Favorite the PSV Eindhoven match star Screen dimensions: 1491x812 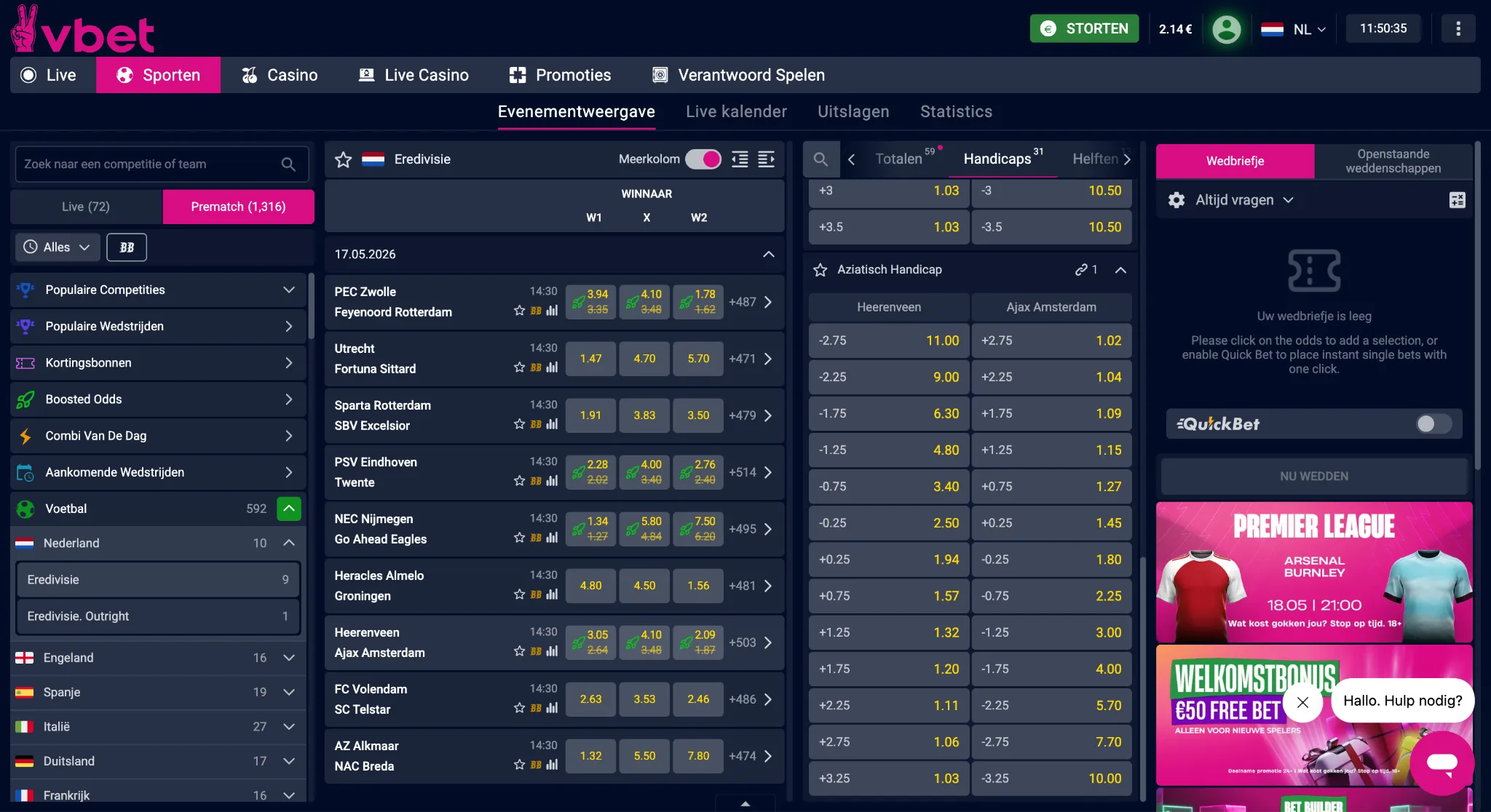519,481
